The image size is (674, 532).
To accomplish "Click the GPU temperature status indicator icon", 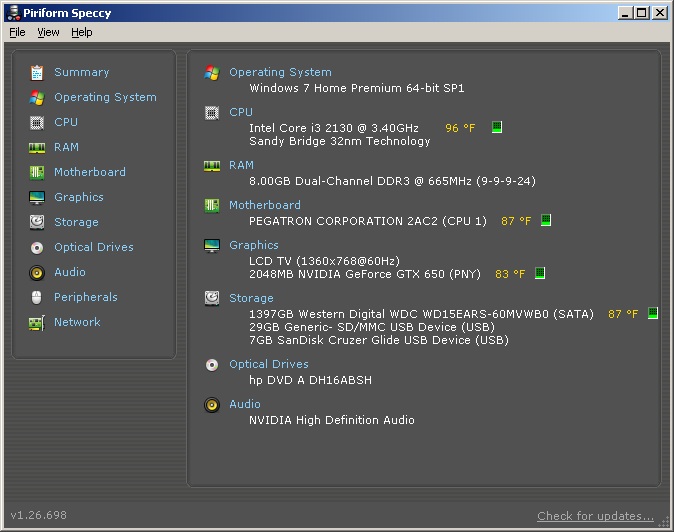I will [x=540, y=273].
